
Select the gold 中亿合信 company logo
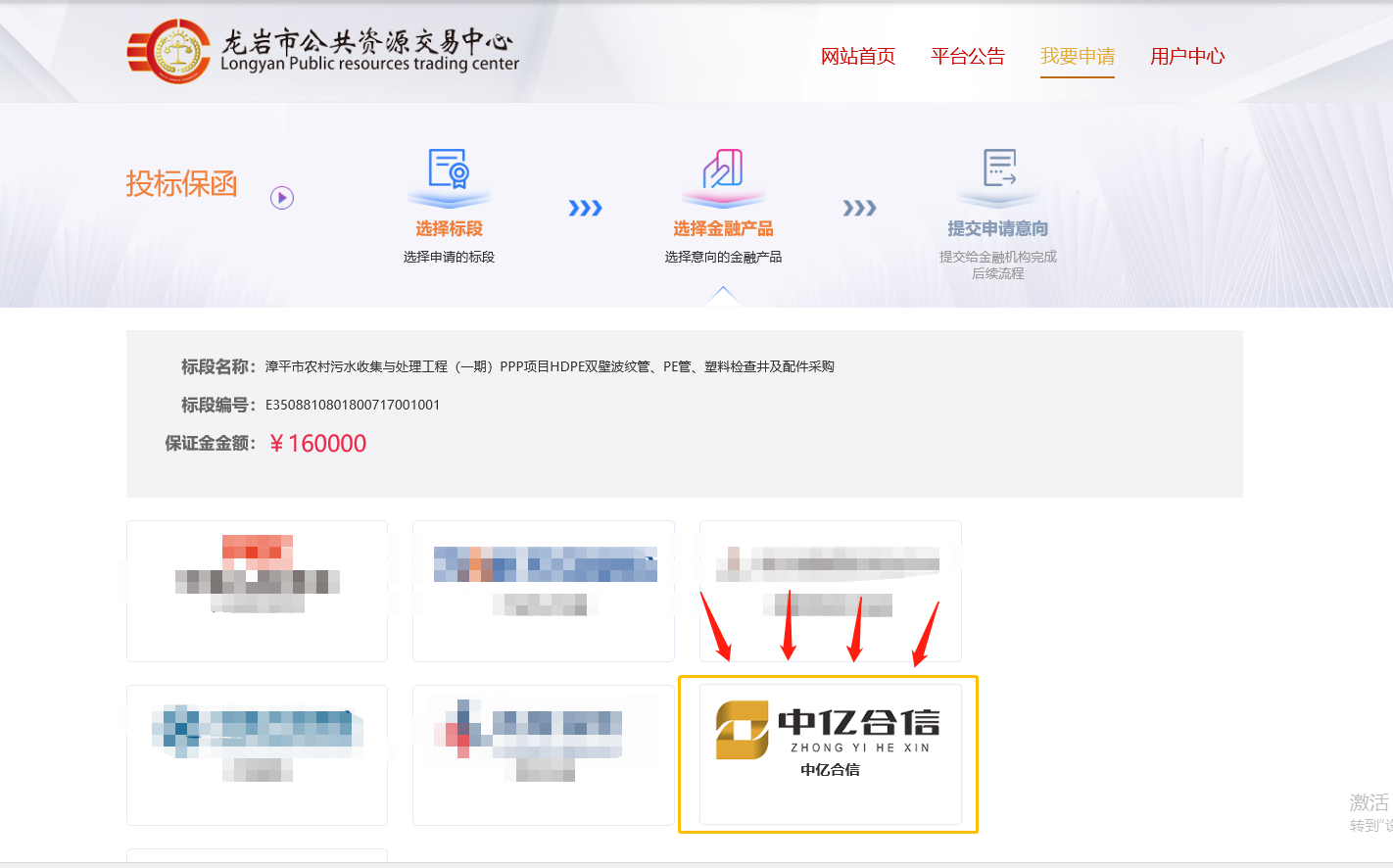coord(742,730)
